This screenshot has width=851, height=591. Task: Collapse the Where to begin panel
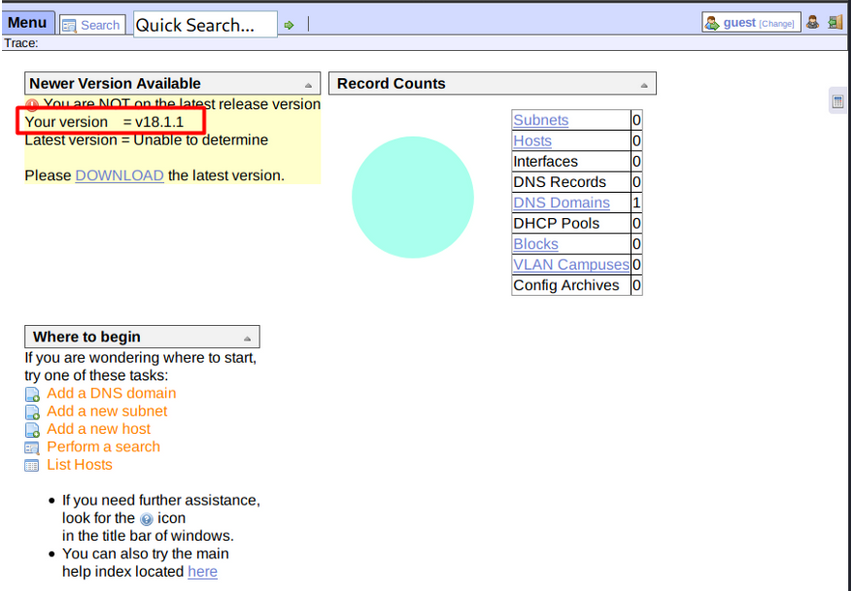coord(247,338)
